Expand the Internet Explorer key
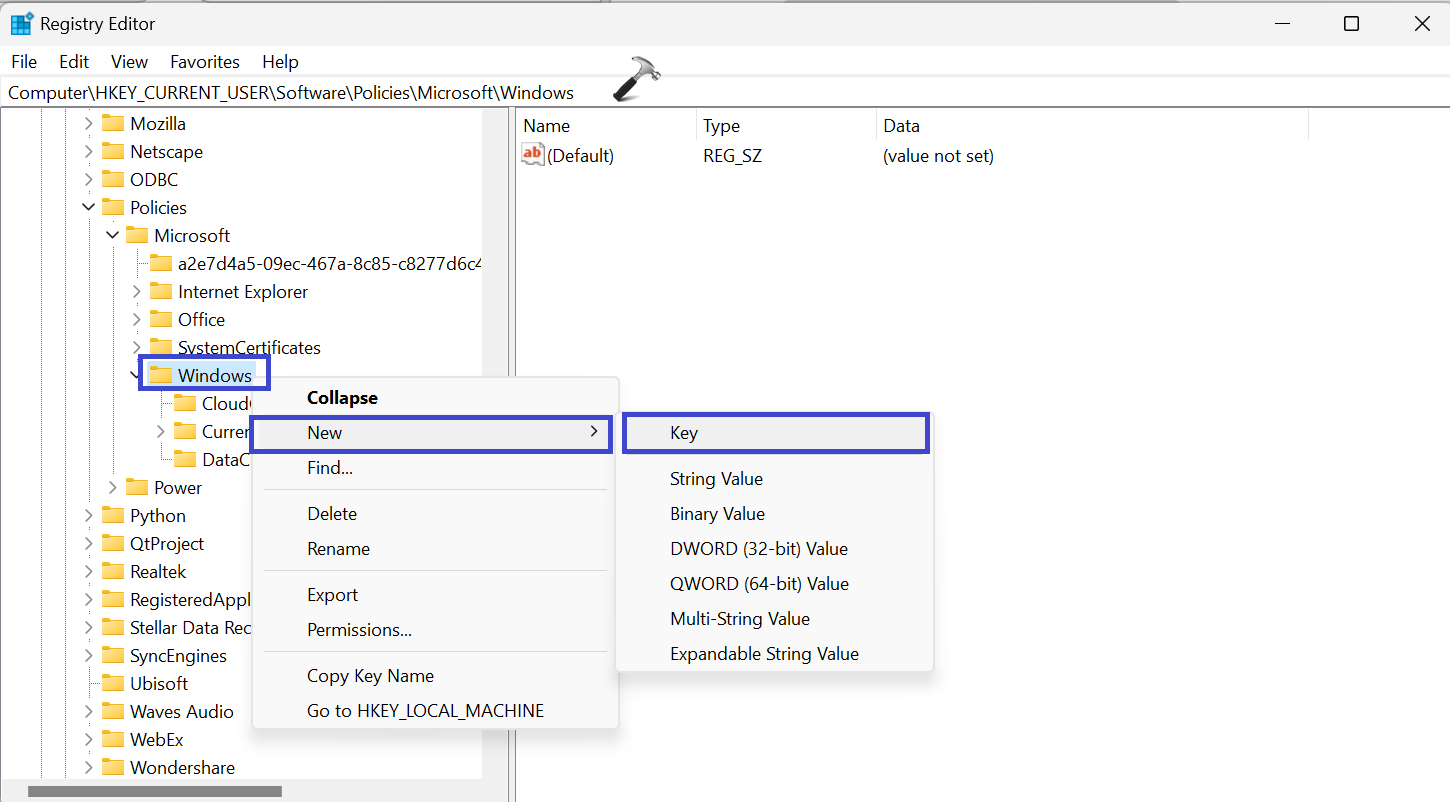 pyautogui.click(x=136, y=292)
